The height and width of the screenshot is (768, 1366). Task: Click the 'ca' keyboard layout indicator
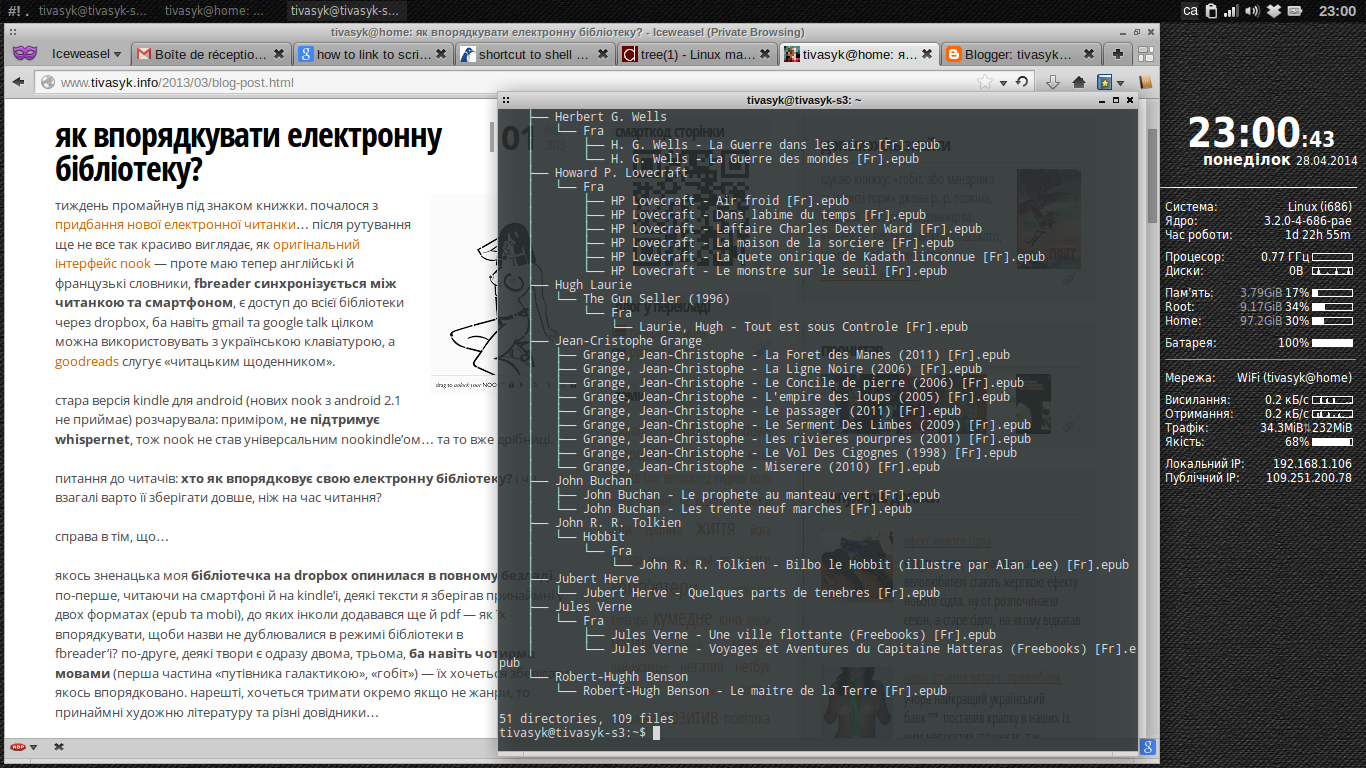1190,11
